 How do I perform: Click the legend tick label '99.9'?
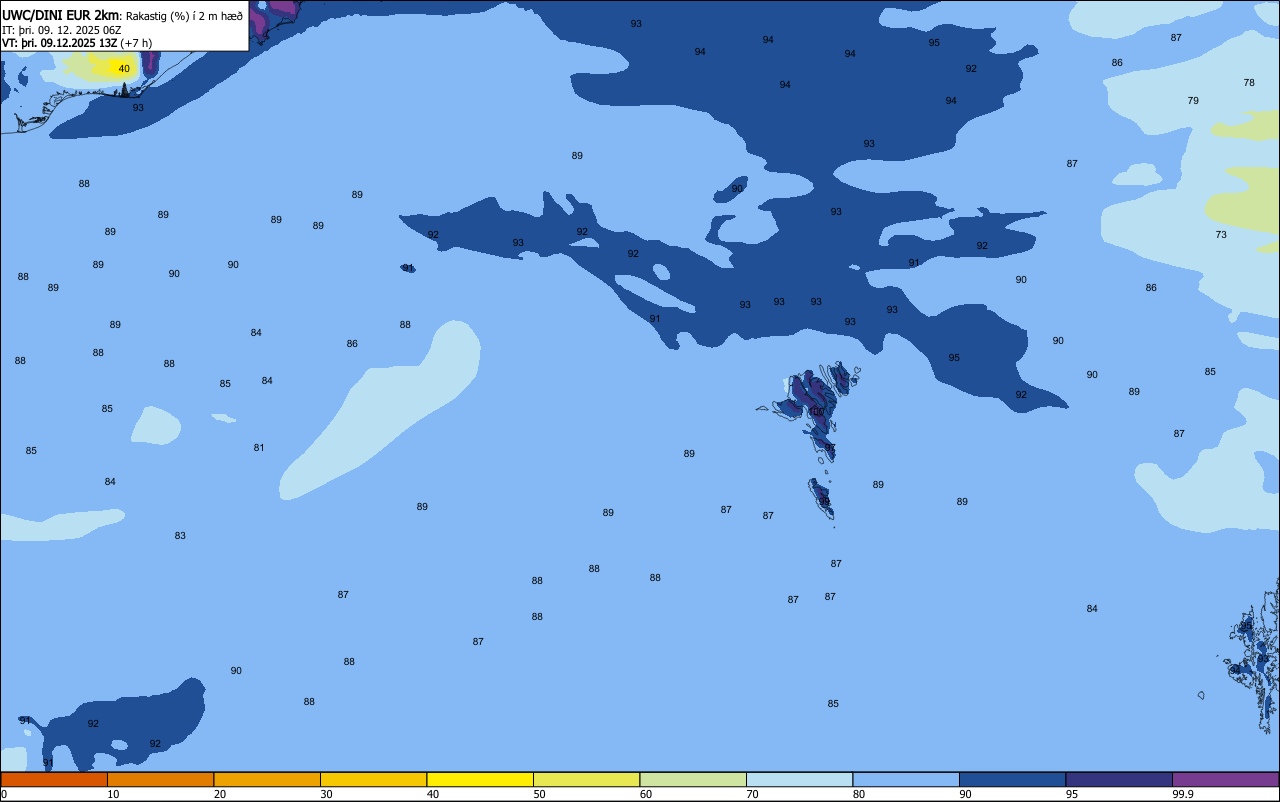click(x=1183, y=794)
